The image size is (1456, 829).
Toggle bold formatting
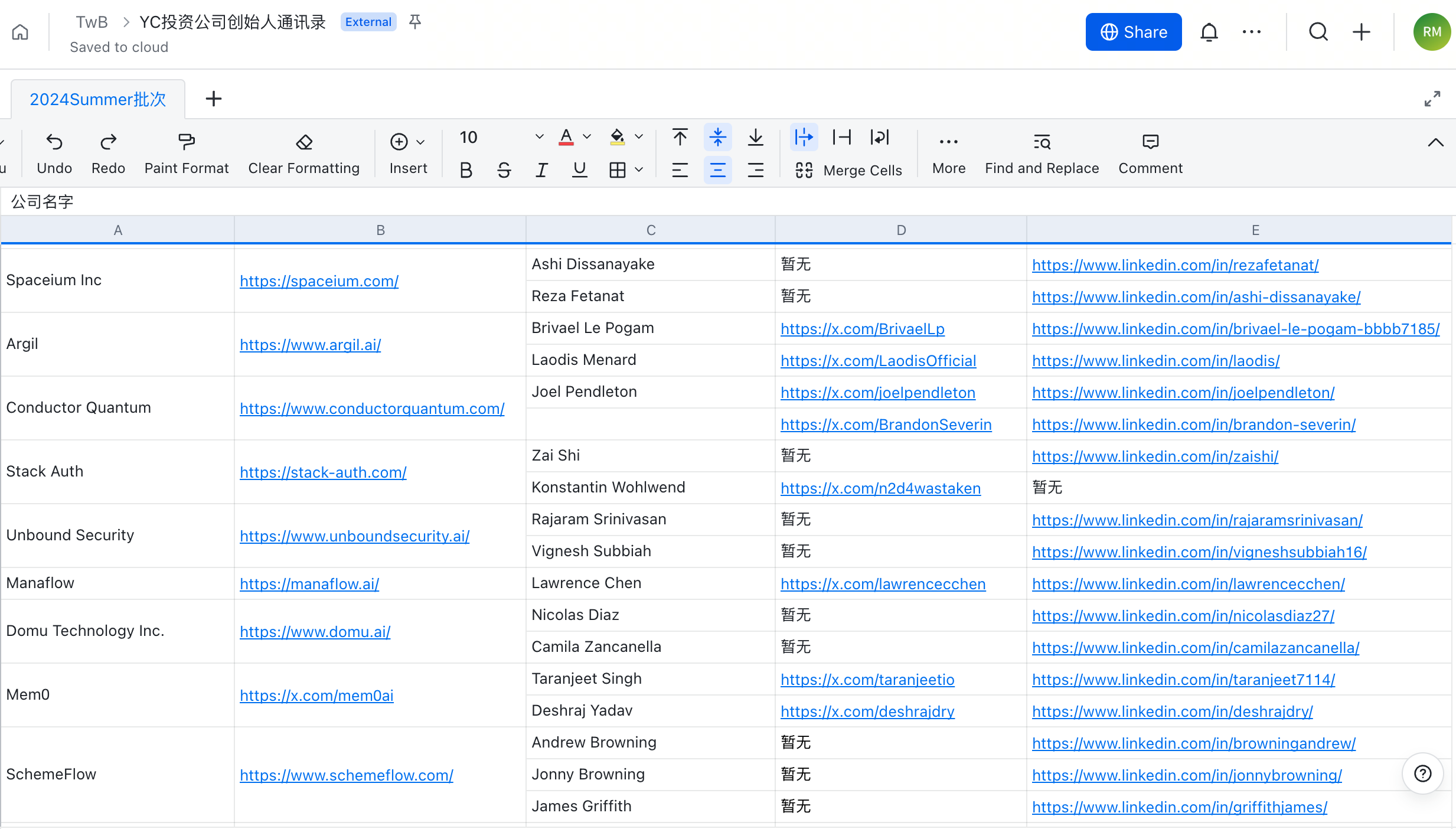tap(466, 170)
